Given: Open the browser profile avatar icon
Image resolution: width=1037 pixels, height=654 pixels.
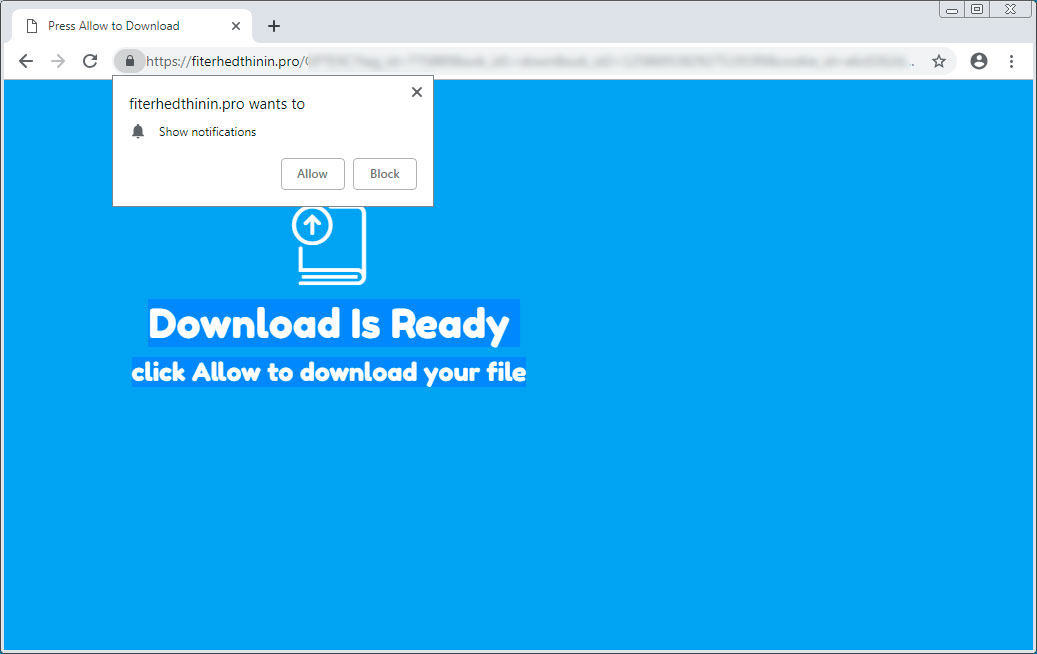Looking at the screenshot, I should (x=979, y=61).
